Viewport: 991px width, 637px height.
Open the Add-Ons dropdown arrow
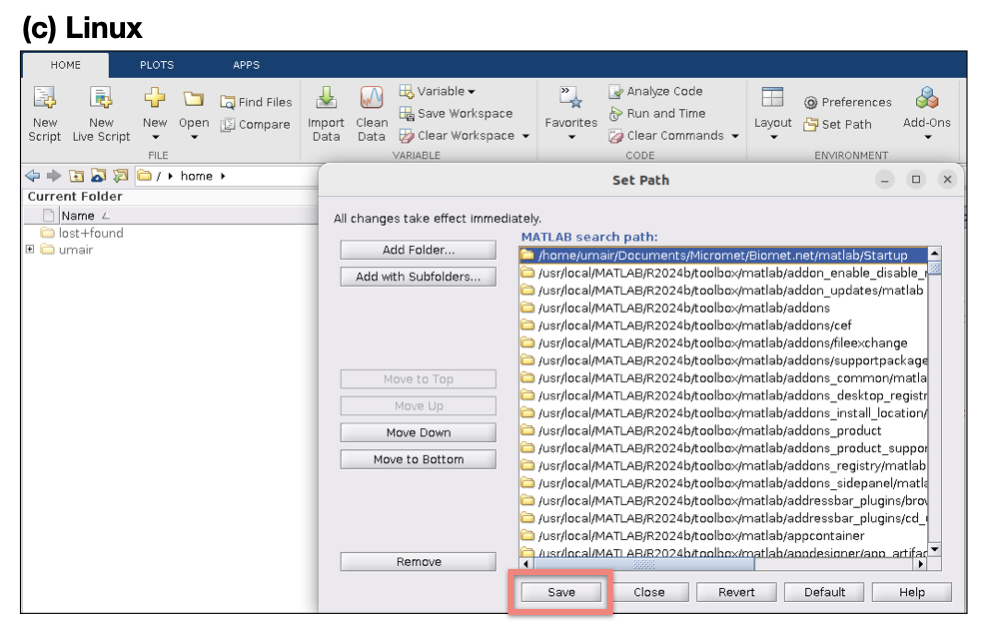click(x=927, y=137)
